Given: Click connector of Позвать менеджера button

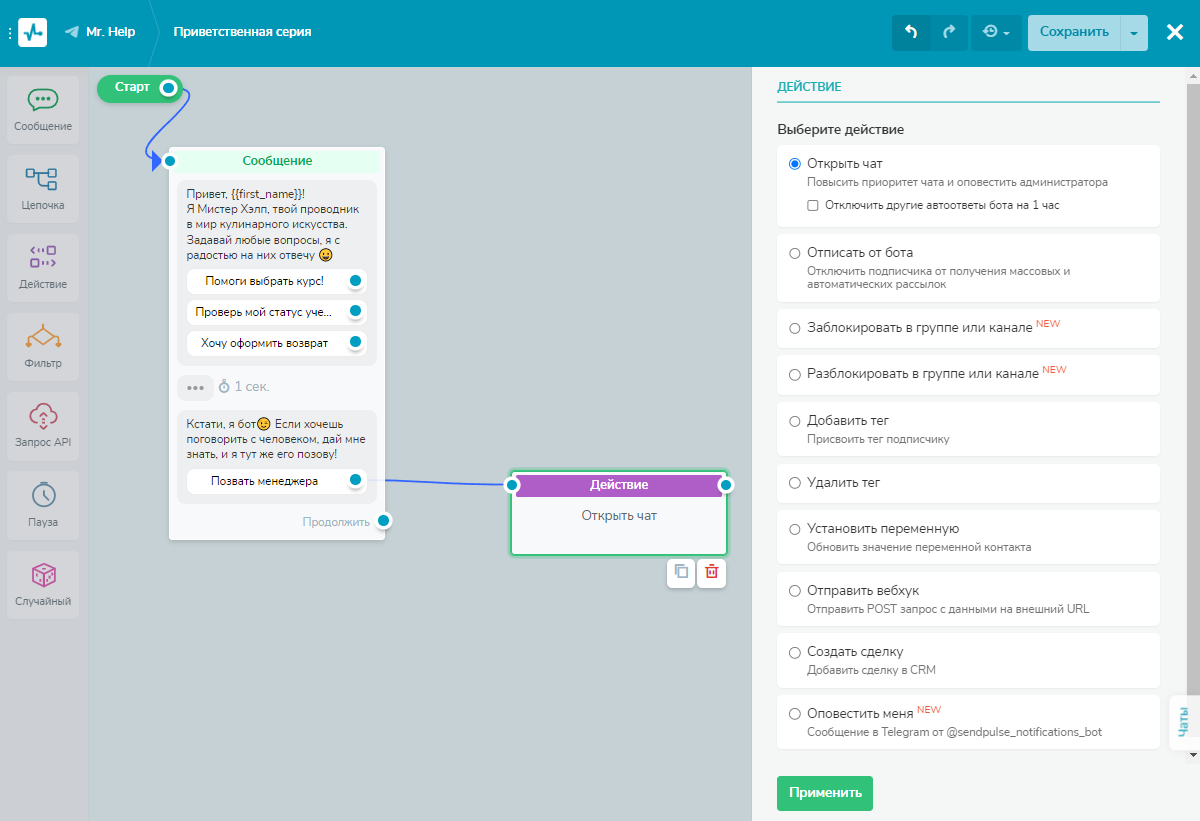Looking at the screenshot, I should [355, 481].
